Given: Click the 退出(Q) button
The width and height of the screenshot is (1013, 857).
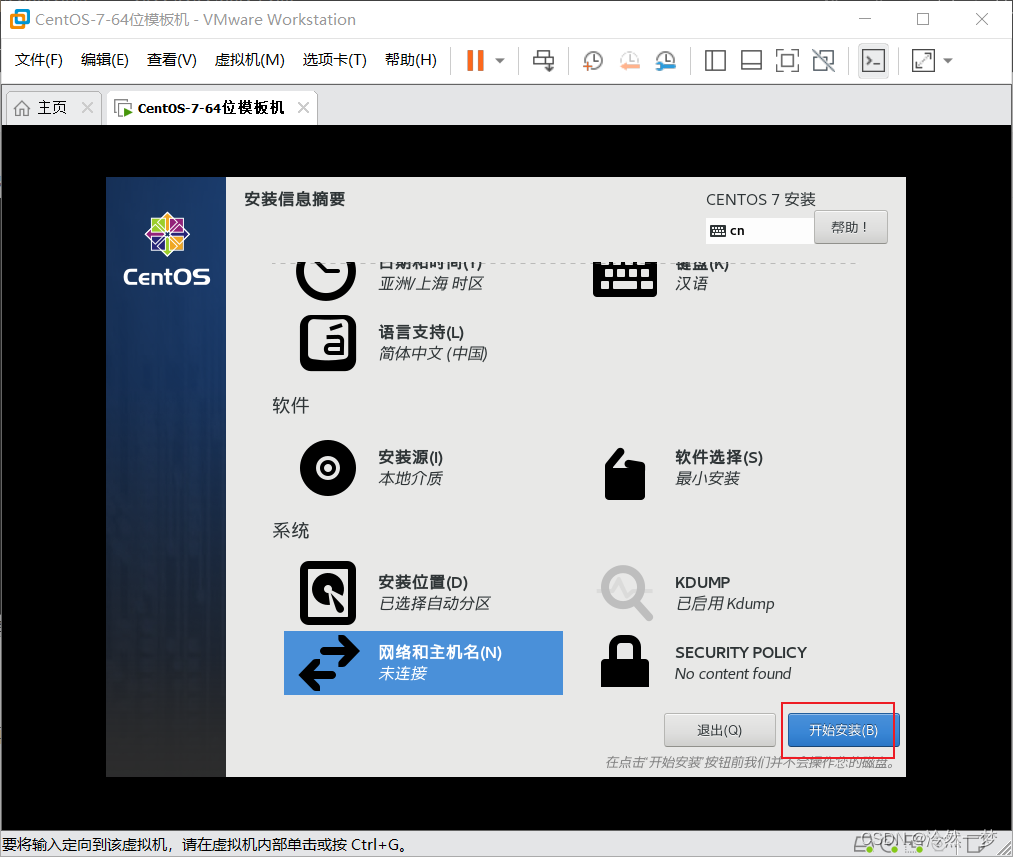Looking at the screenshot, I should pos(720,730).
